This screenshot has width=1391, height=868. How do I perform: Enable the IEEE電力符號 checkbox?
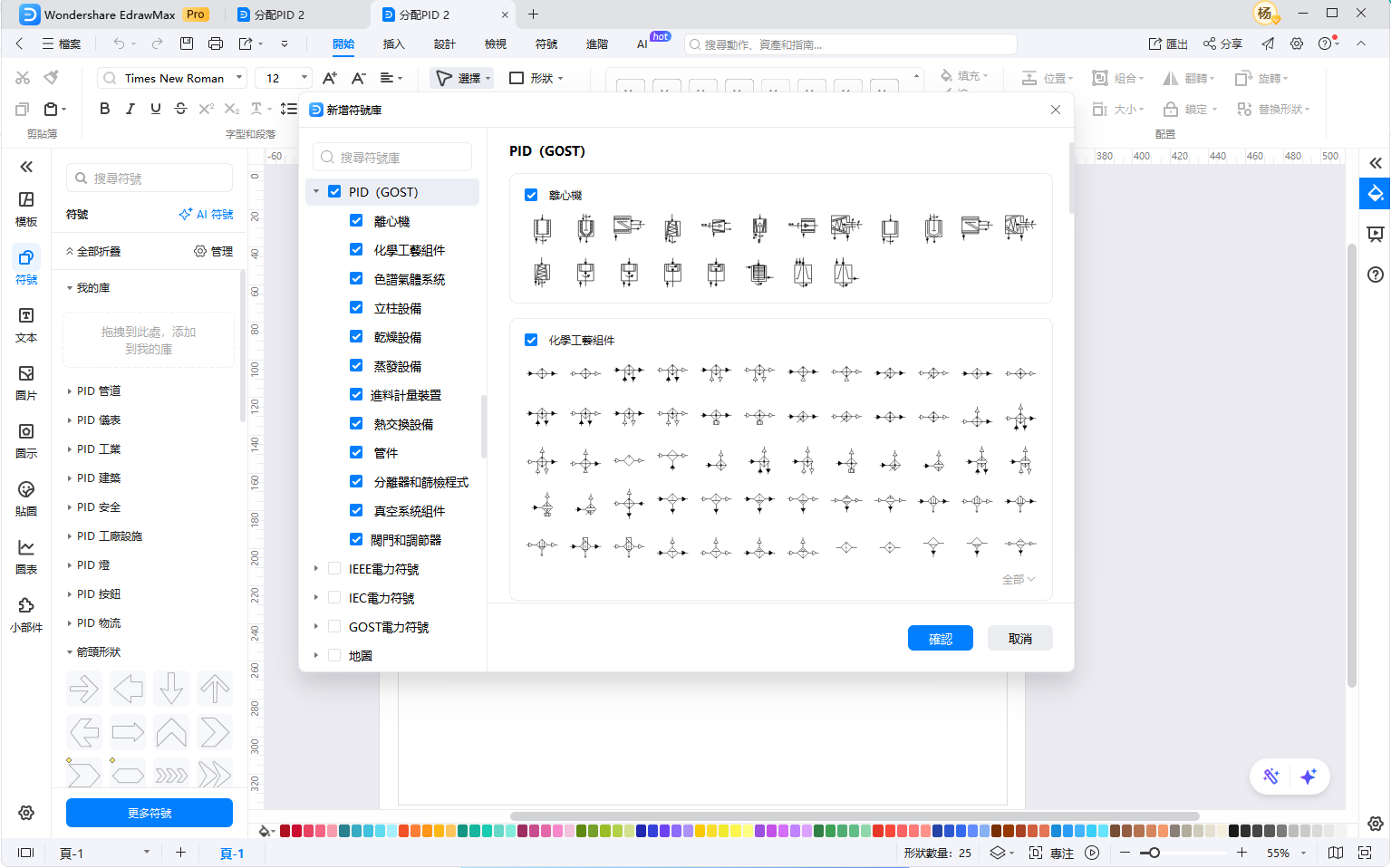tap(334, 569)
